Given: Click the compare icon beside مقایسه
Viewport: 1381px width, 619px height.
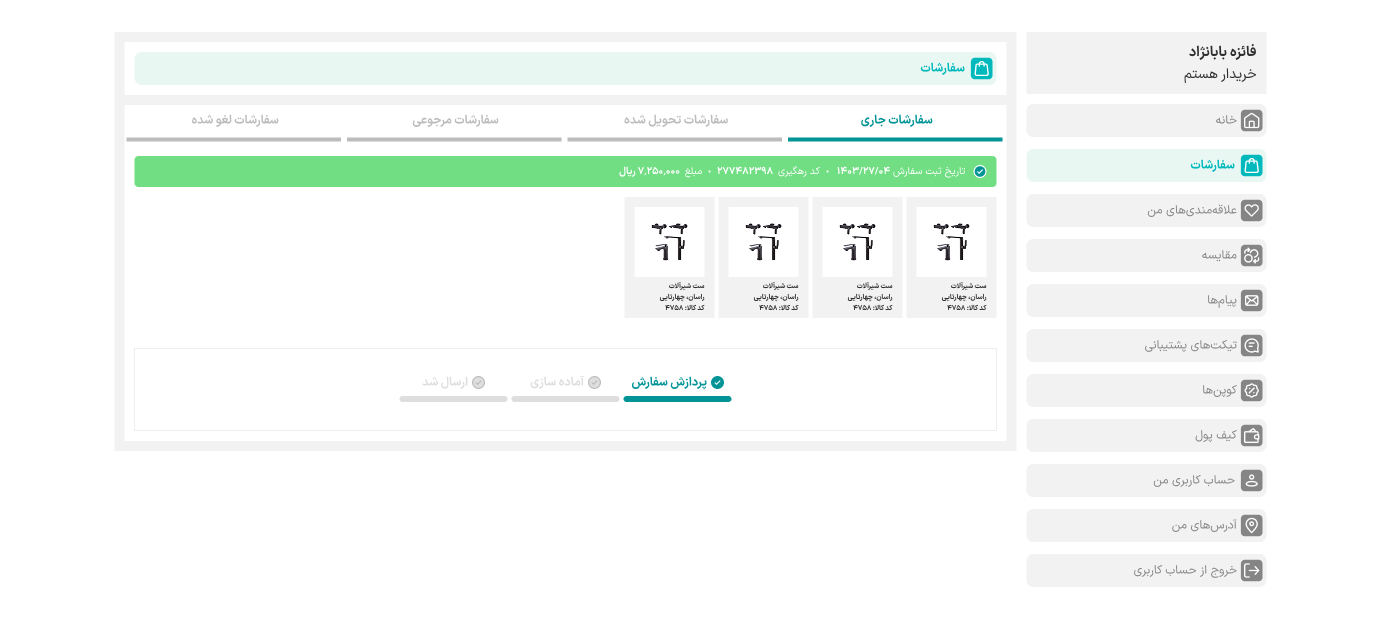Looking at the screenshot, I should click(x=1251, y=255).
